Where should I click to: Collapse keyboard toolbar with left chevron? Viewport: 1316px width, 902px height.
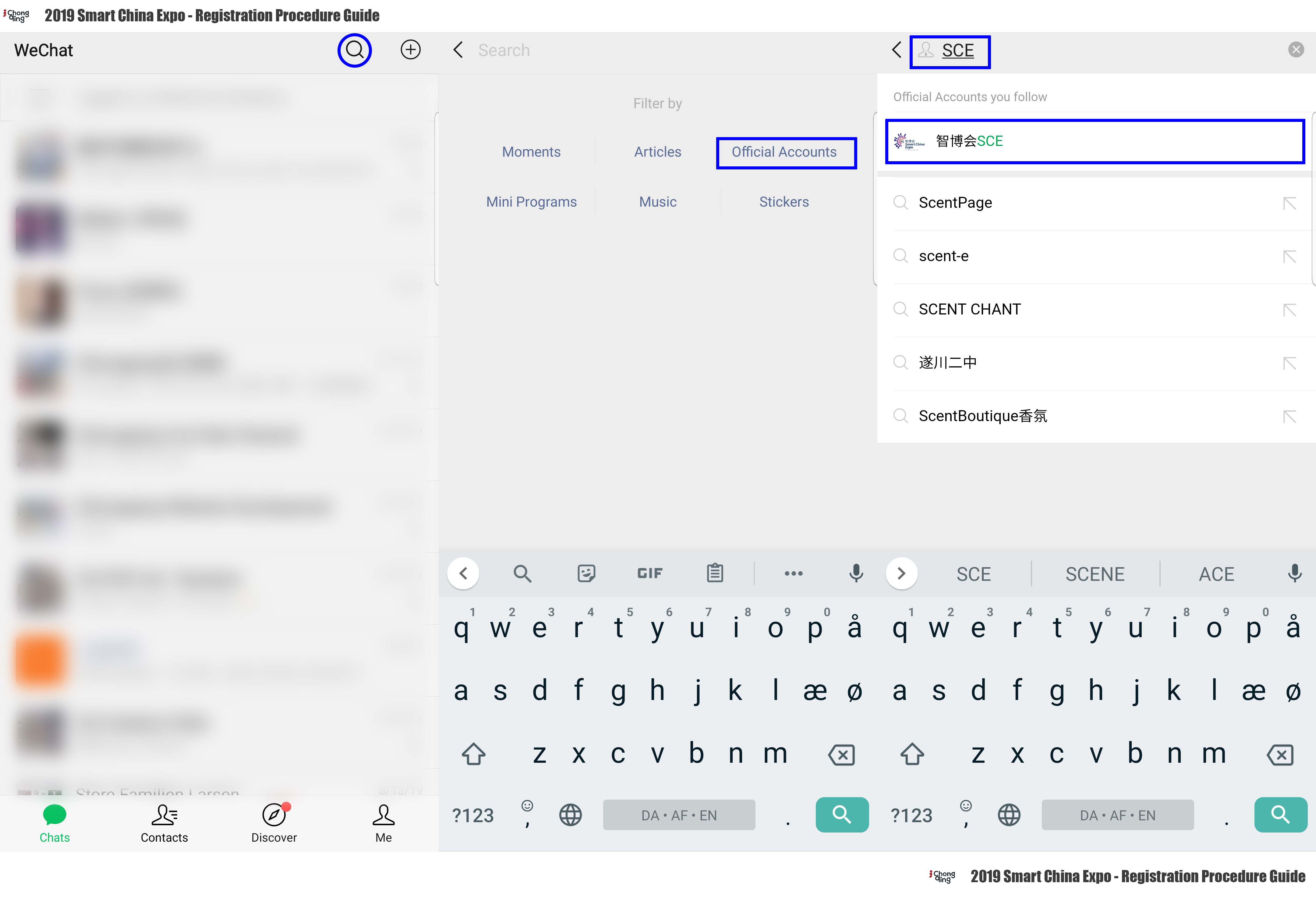463,574
